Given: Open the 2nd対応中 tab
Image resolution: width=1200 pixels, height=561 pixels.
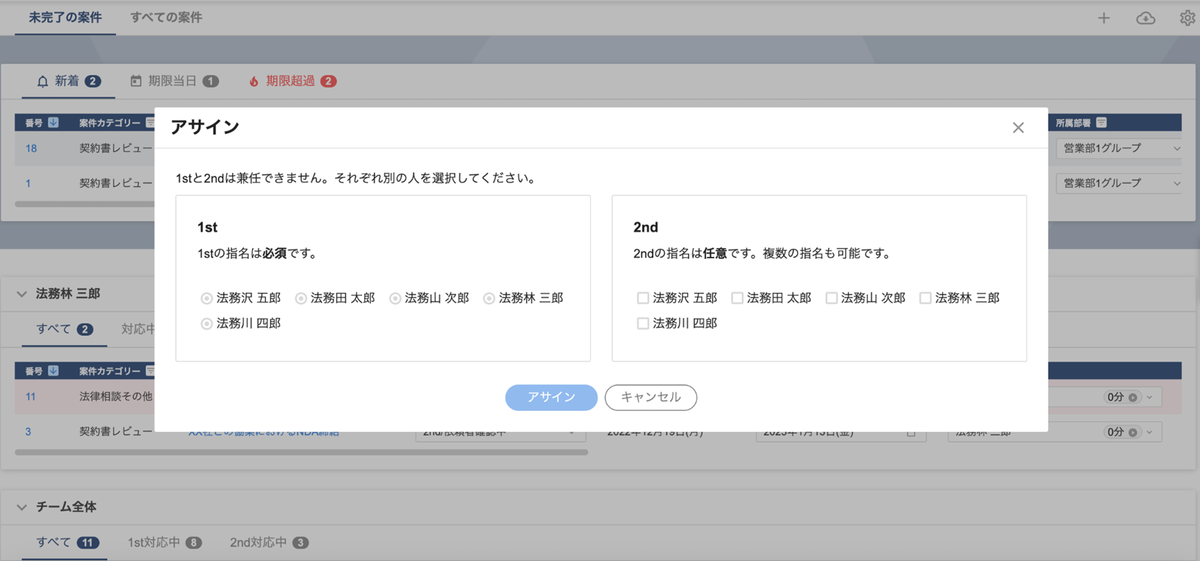Looking at the screenshot, I should tap(269, 542).
